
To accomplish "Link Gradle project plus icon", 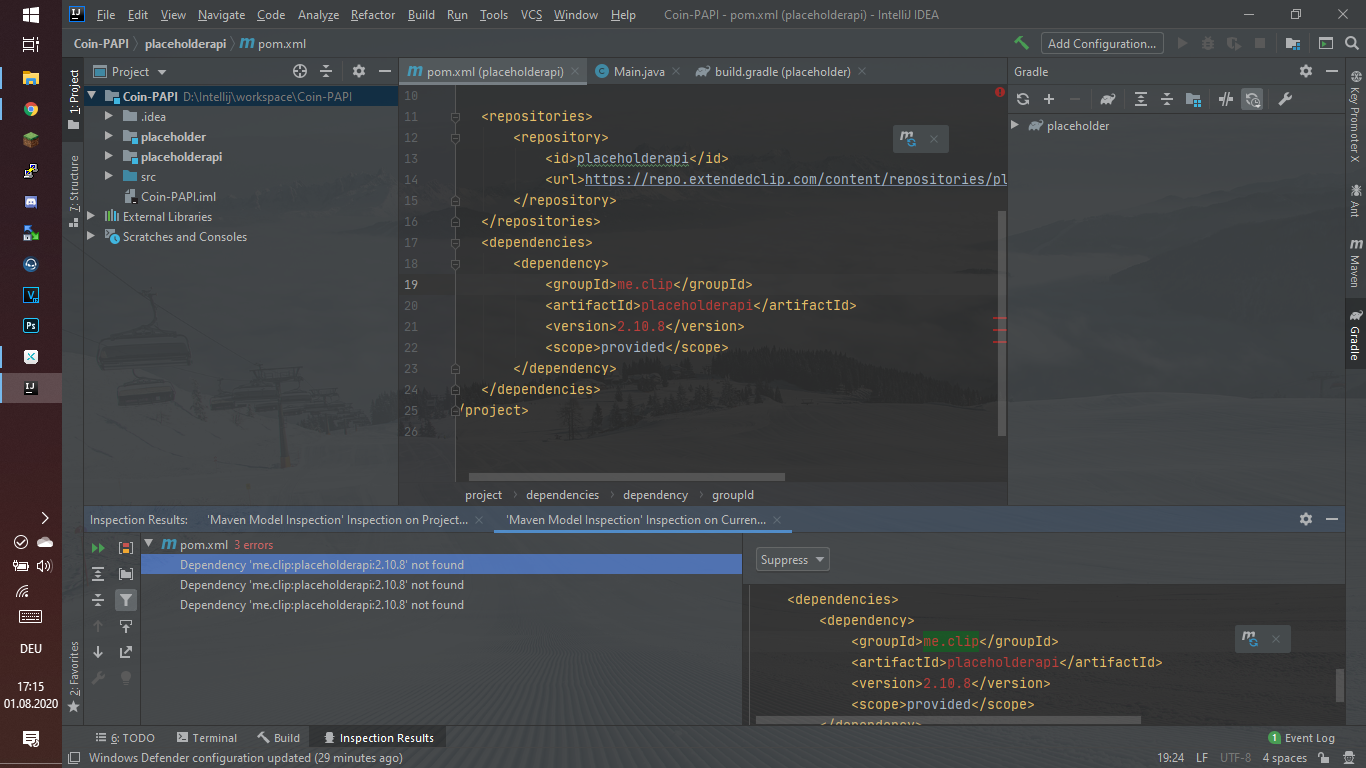I will tap(1049, 99).
